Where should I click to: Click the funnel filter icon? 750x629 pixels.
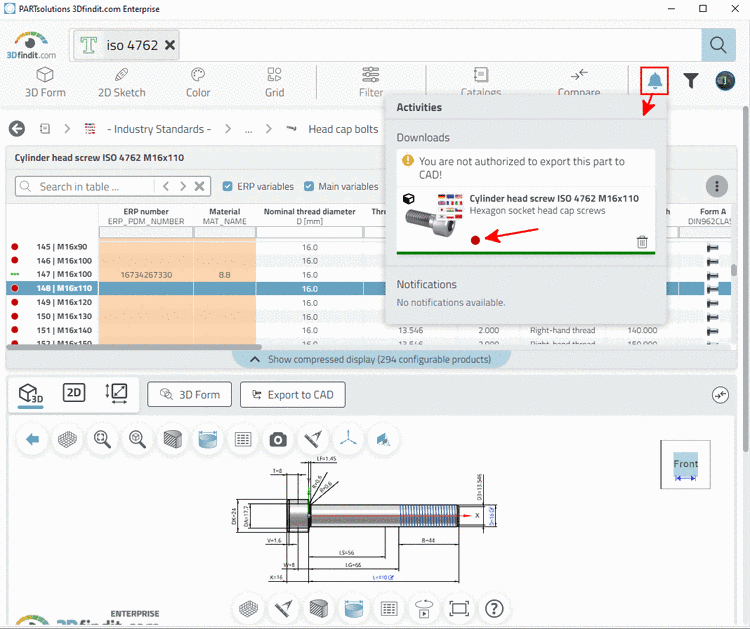(x=691, y=81)
